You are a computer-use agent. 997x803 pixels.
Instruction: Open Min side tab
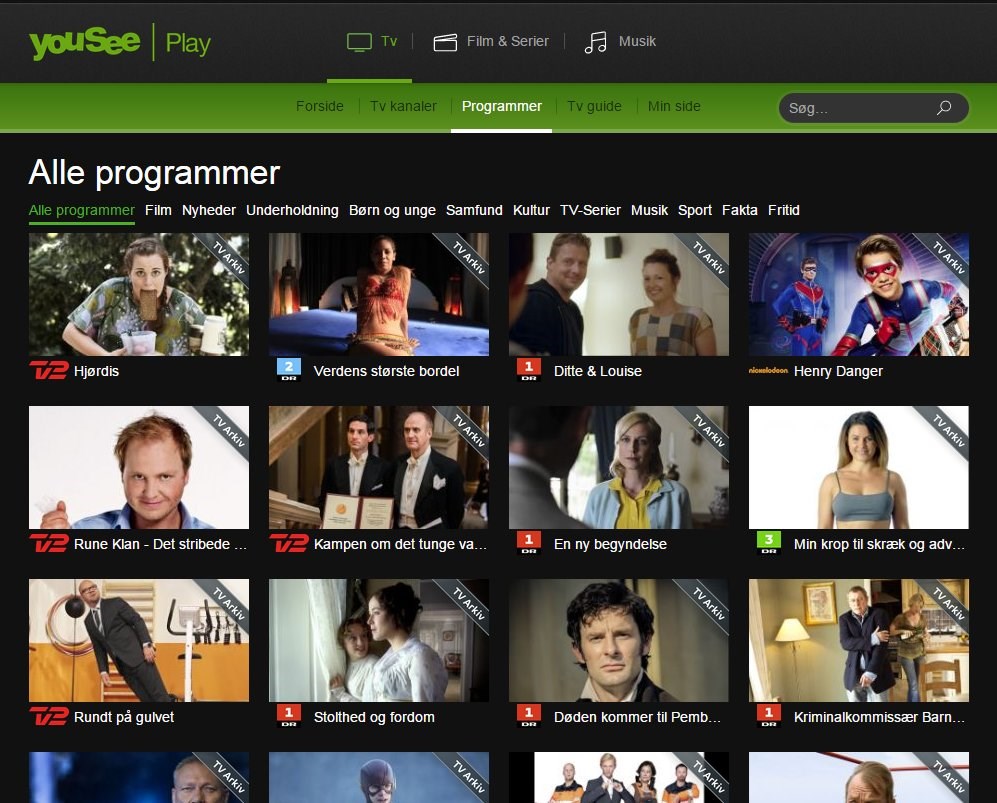pos(674,106)
